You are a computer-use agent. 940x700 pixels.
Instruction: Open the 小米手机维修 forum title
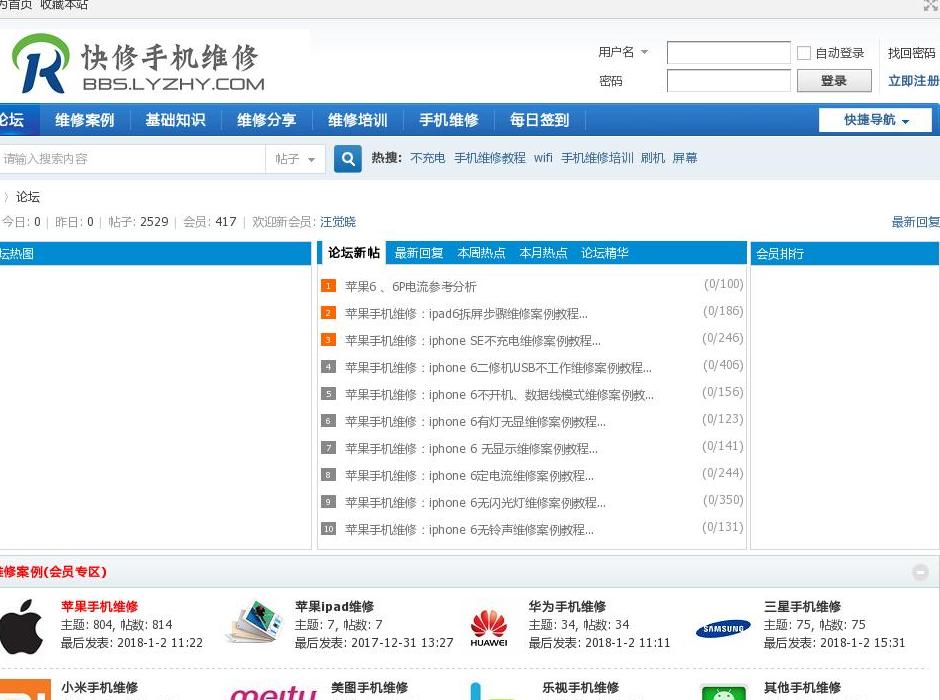100,687
